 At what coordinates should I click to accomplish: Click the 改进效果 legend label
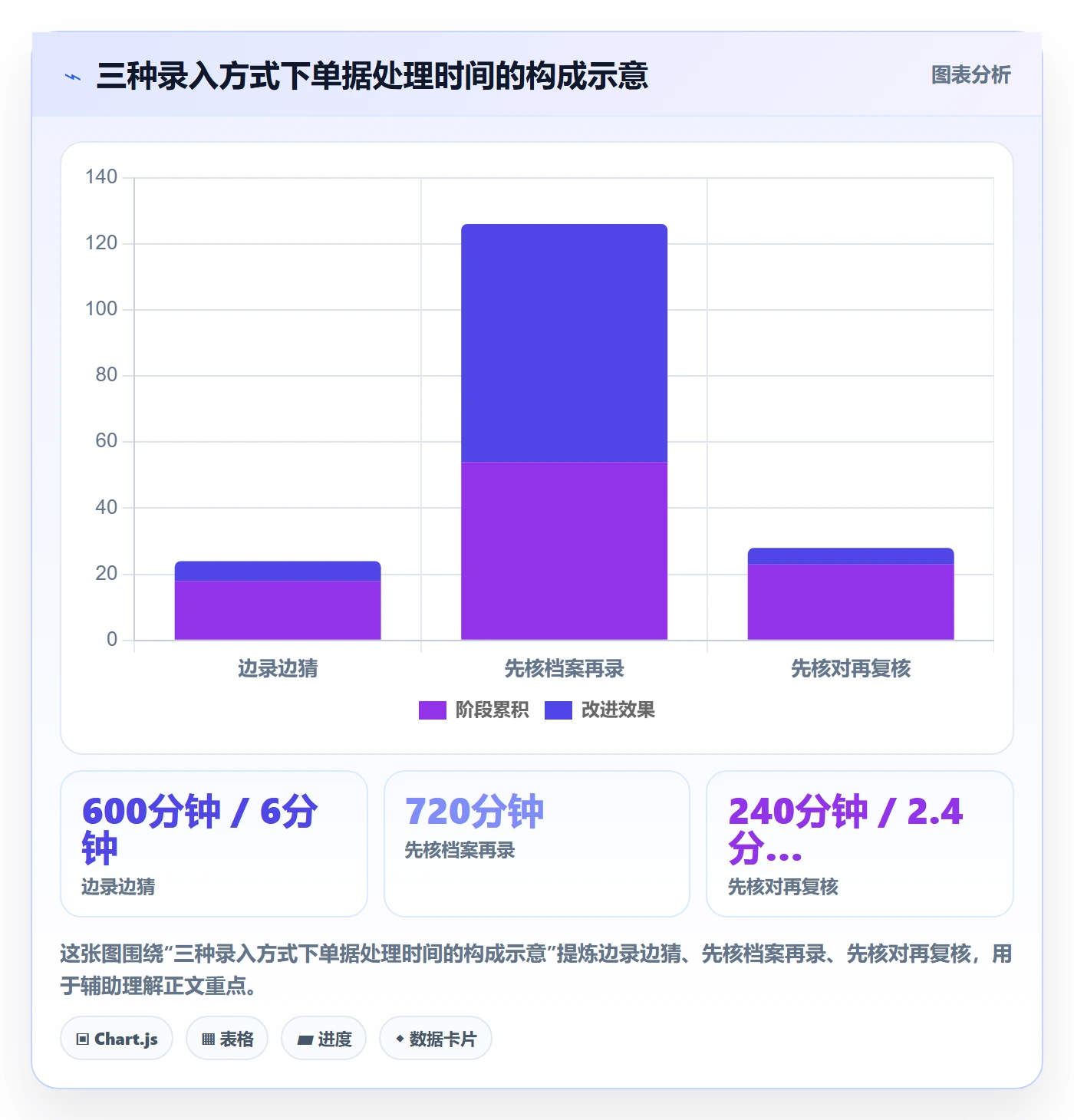[x=618, y=710]
